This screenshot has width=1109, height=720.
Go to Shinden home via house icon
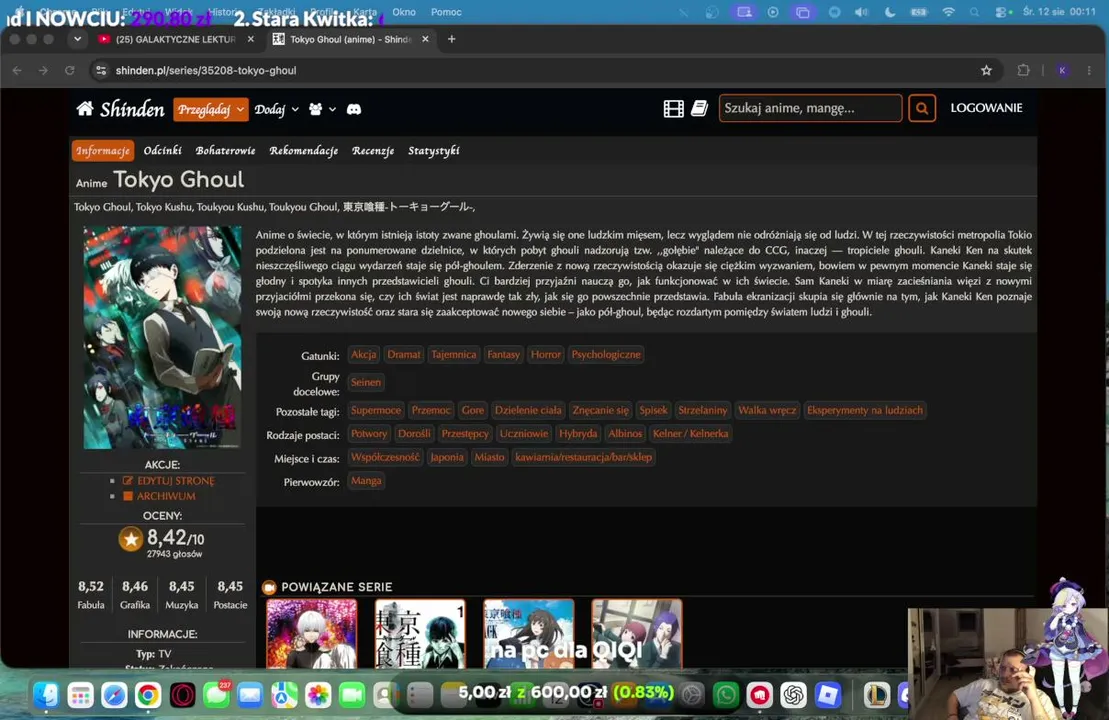tap(85, 108)
